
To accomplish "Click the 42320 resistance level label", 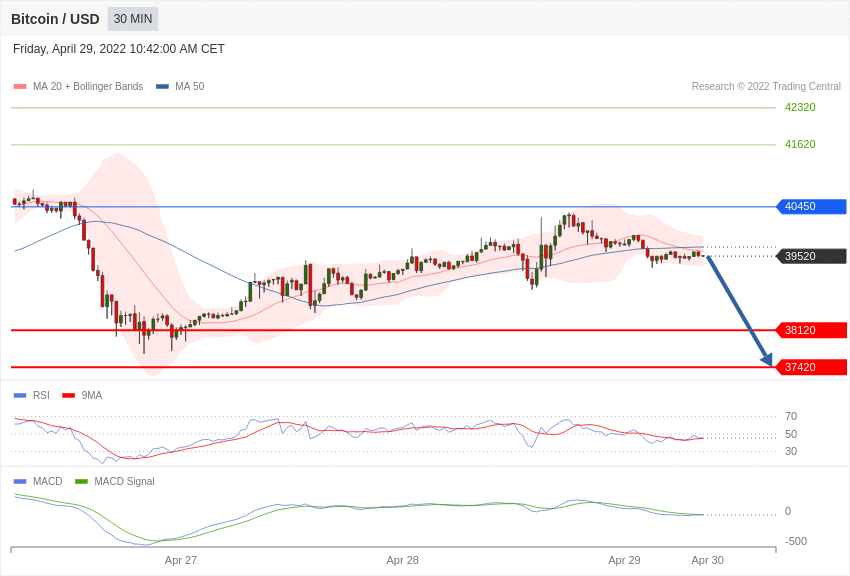I will 800,107.
